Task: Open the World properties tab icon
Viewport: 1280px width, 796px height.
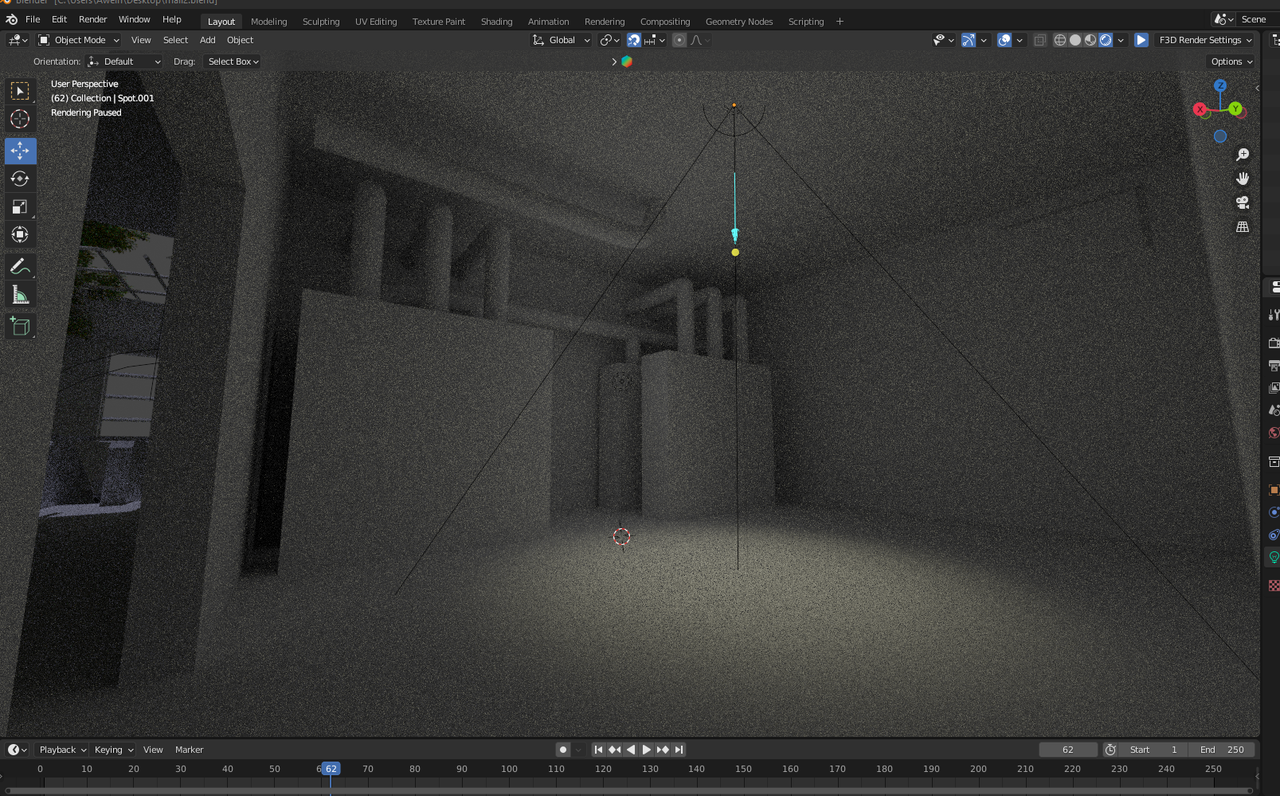Action: 1274,434
